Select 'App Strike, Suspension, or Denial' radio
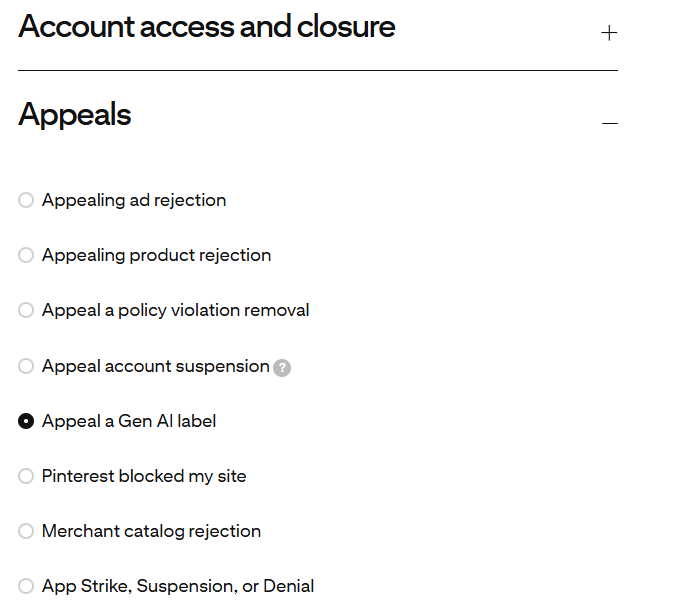The width and height of the screenshot is (677, 612). point(26,587)
